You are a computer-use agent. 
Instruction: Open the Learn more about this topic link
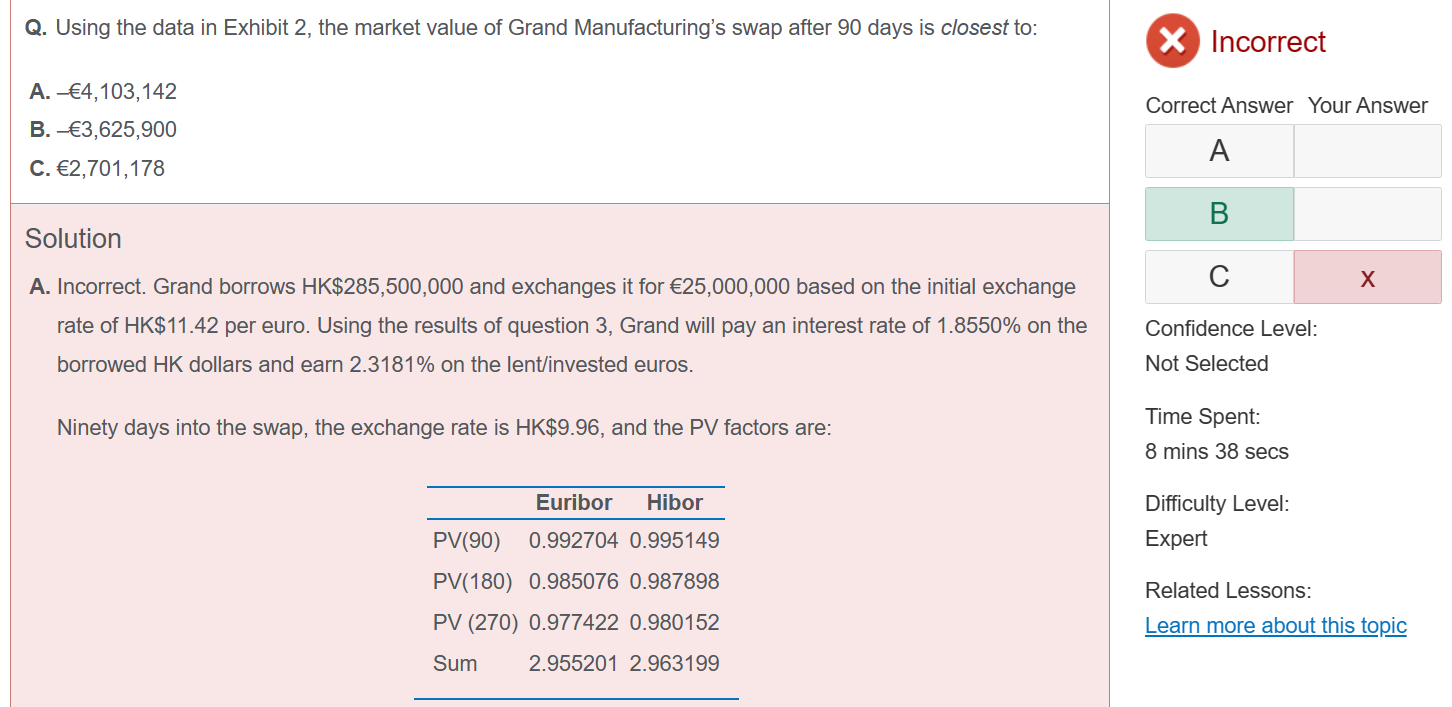click(x=1275, y=626)
